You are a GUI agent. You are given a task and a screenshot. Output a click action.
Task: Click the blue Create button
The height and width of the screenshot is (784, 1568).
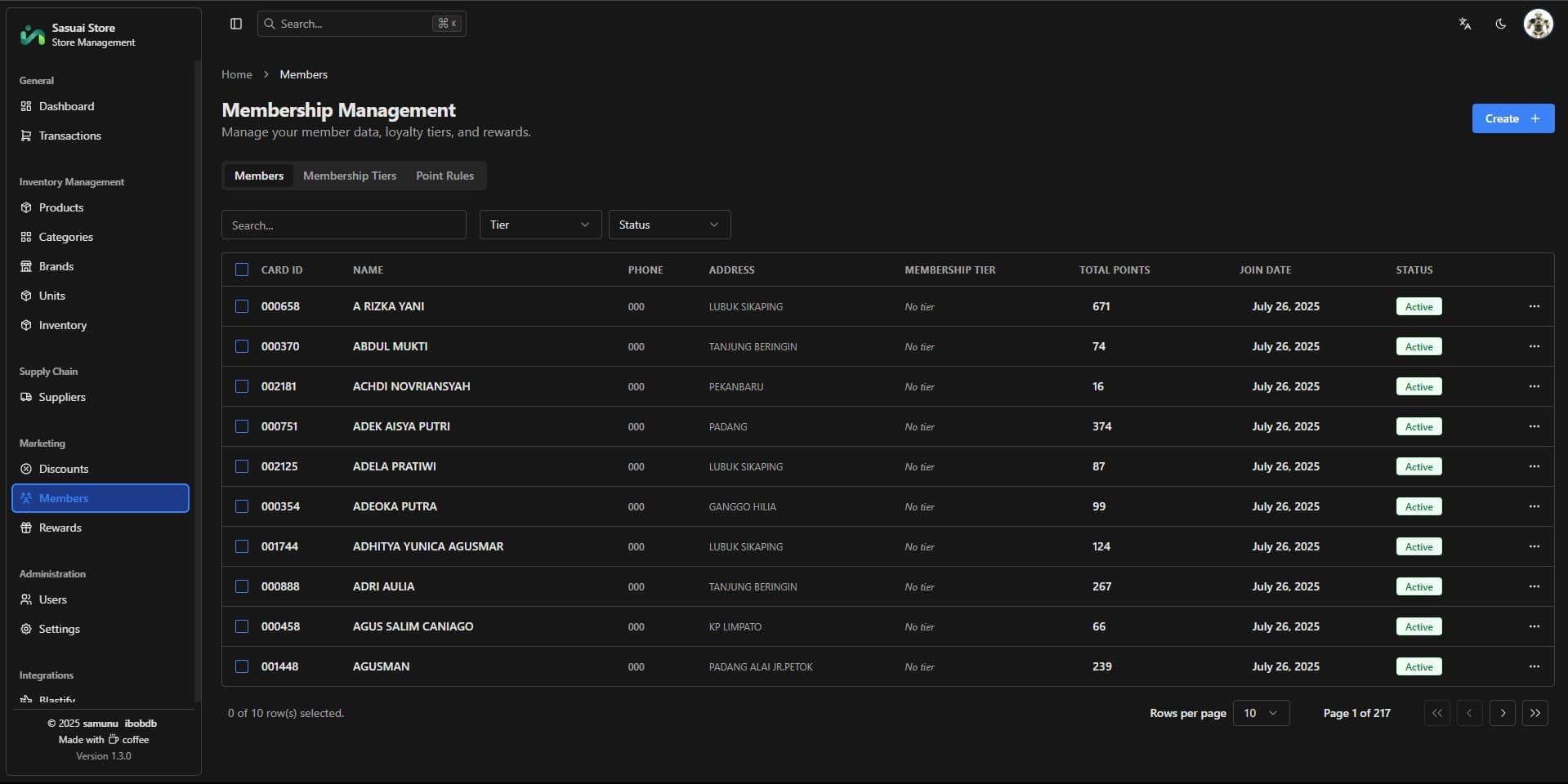1512,118
